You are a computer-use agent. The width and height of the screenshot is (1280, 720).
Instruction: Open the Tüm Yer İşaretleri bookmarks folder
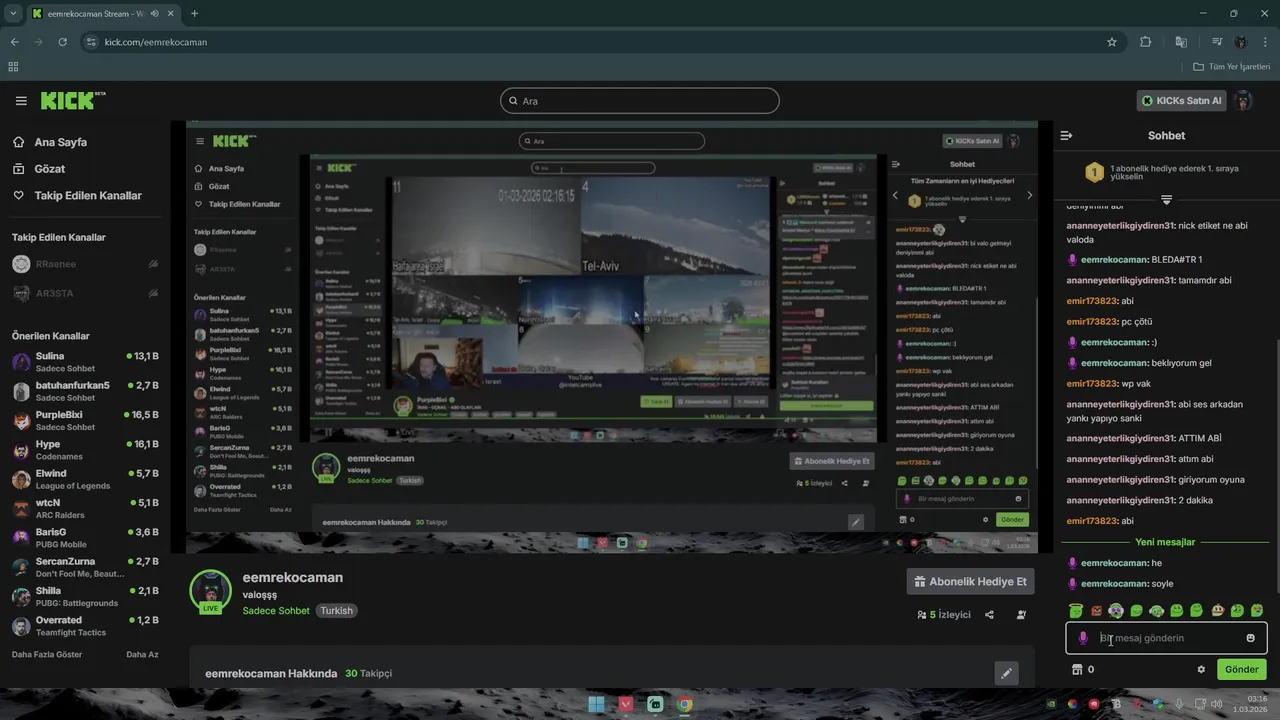[1232, 67]
